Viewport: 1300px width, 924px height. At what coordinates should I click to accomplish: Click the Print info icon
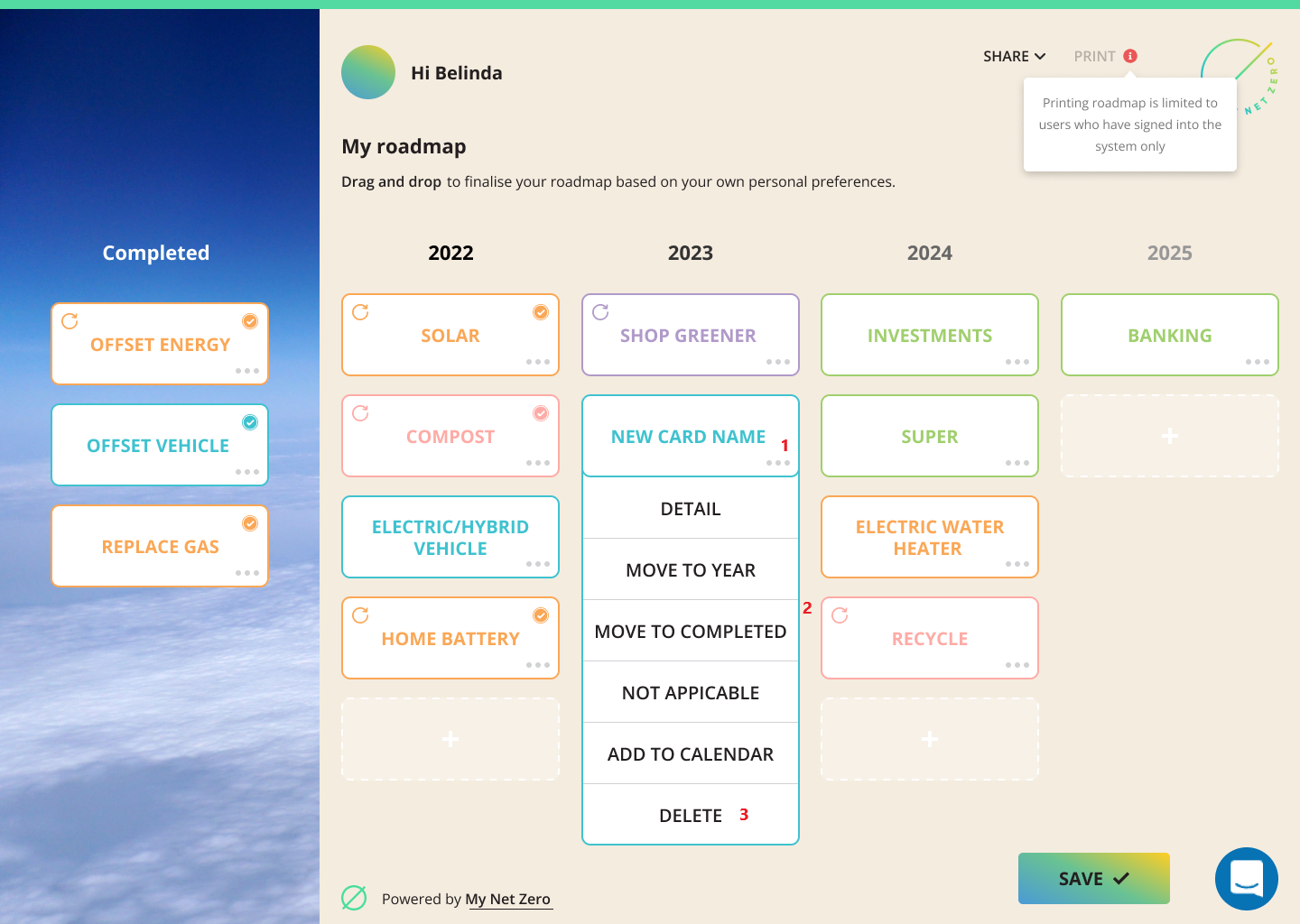pyautogui.click(x=1130, y=56)
